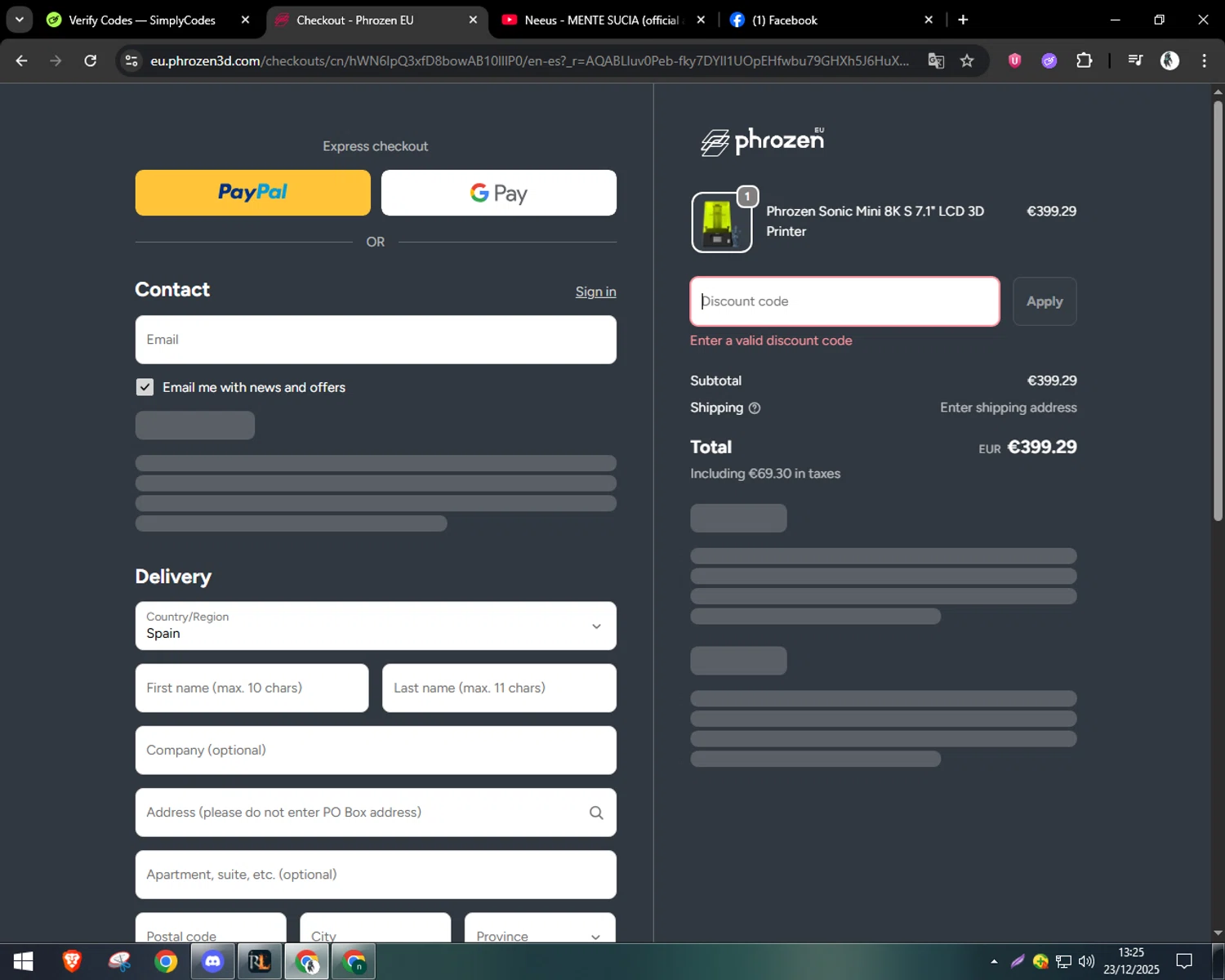Click the "Enter a valid discount code" message

(x=771, y=341)
